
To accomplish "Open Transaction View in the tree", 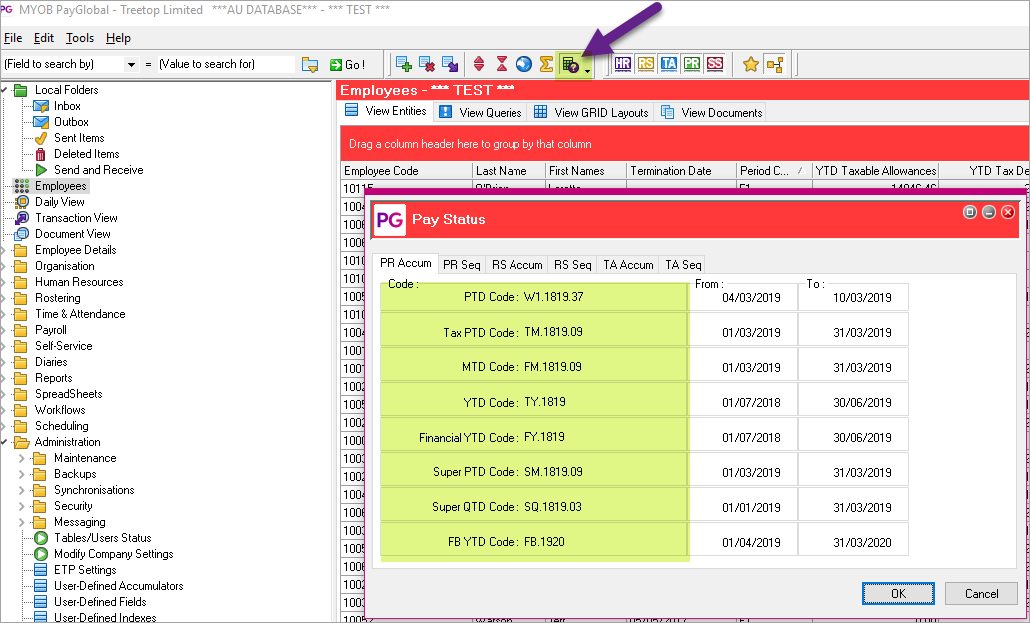I will [x=76, y=218].
